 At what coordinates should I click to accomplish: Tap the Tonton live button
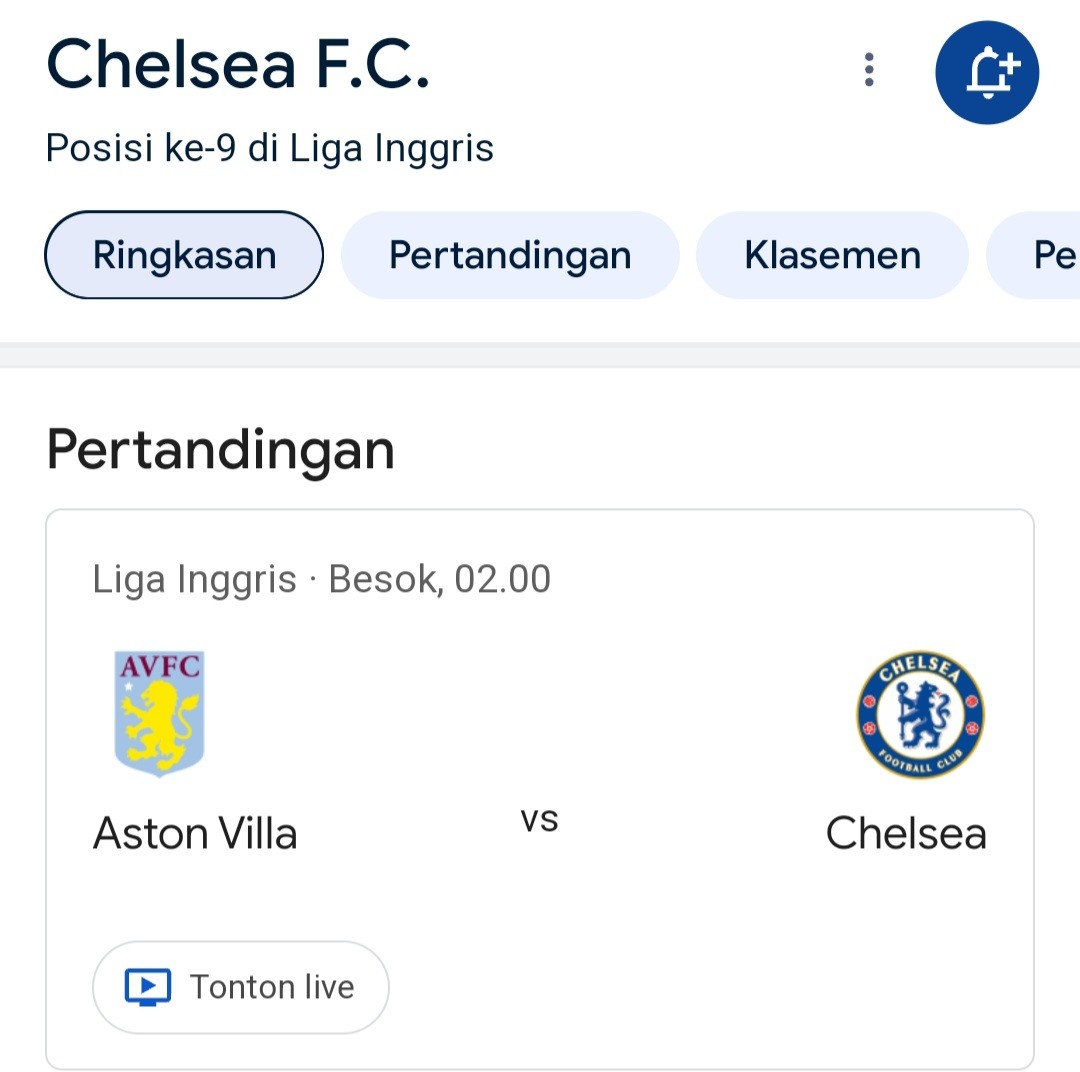coord(240,987)
